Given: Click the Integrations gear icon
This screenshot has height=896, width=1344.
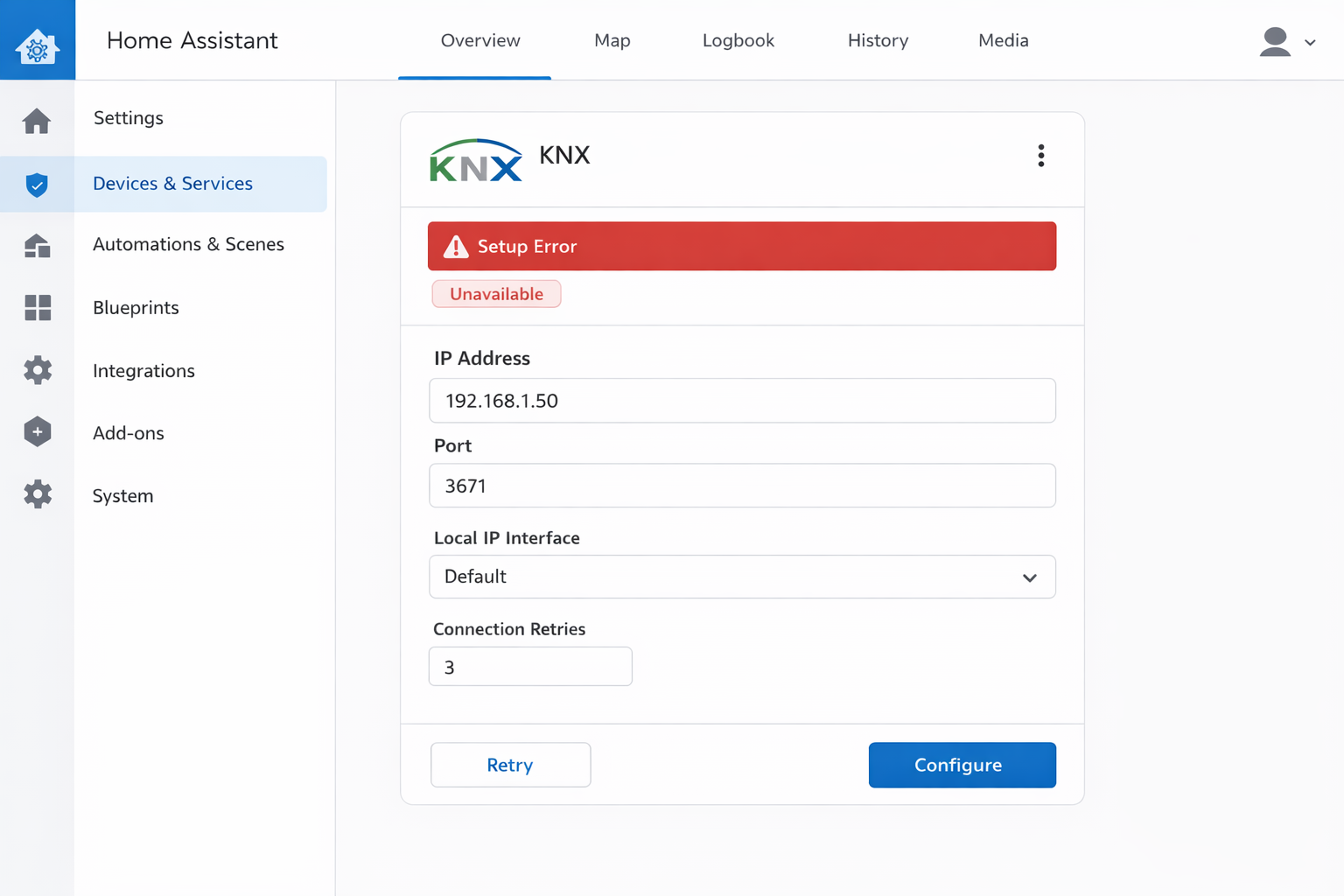Looking at the screenshot, I should (37, 369).
